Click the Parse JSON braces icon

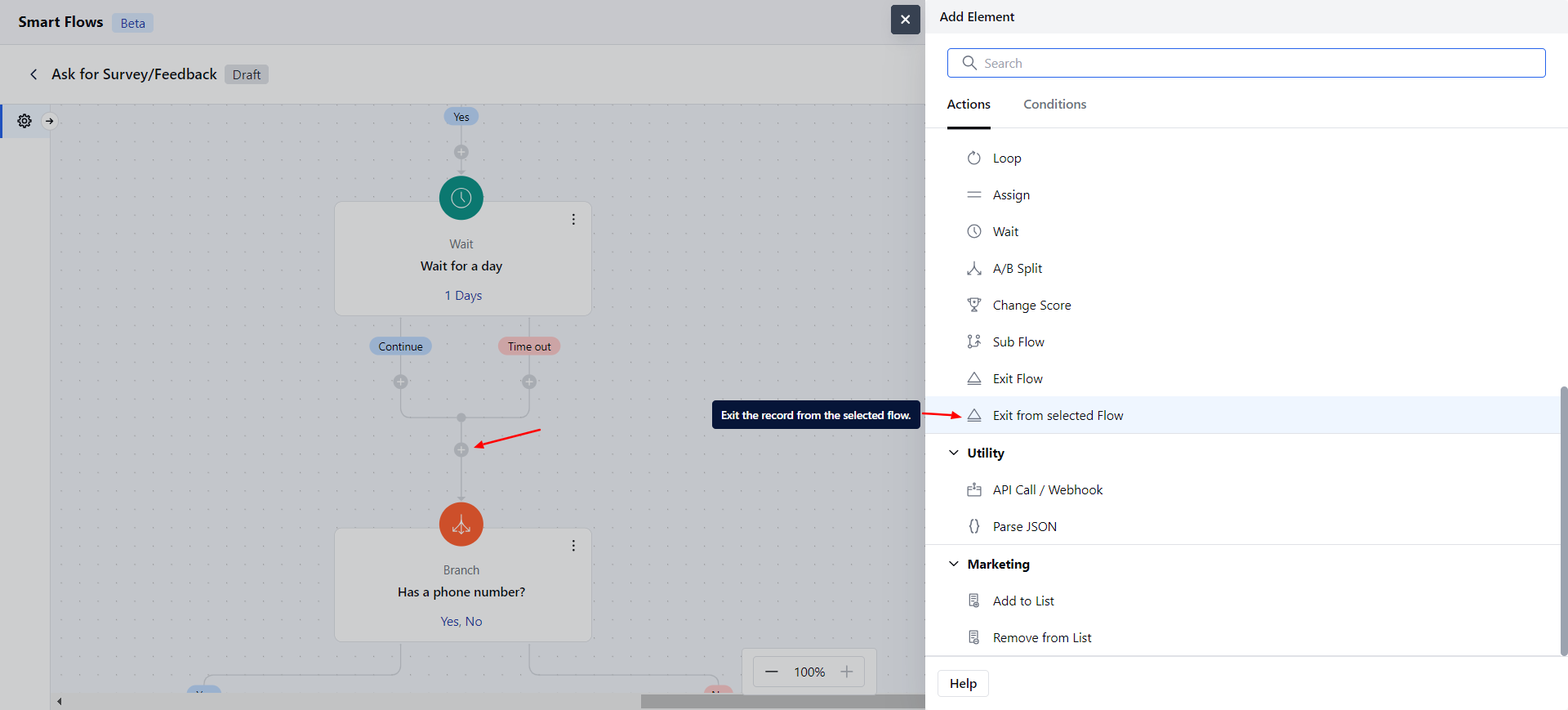coord(973,526)
